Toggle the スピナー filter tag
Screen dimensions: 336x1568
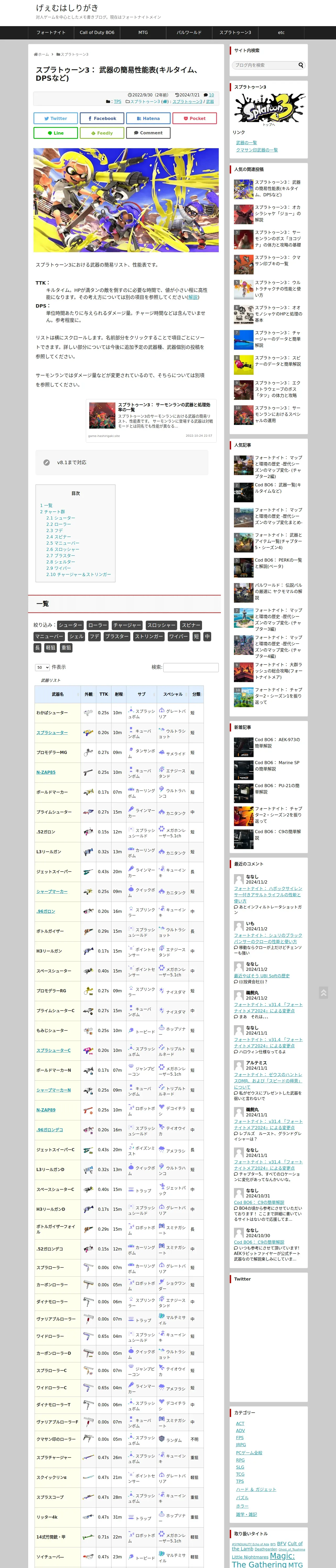(x=191, y=625)
